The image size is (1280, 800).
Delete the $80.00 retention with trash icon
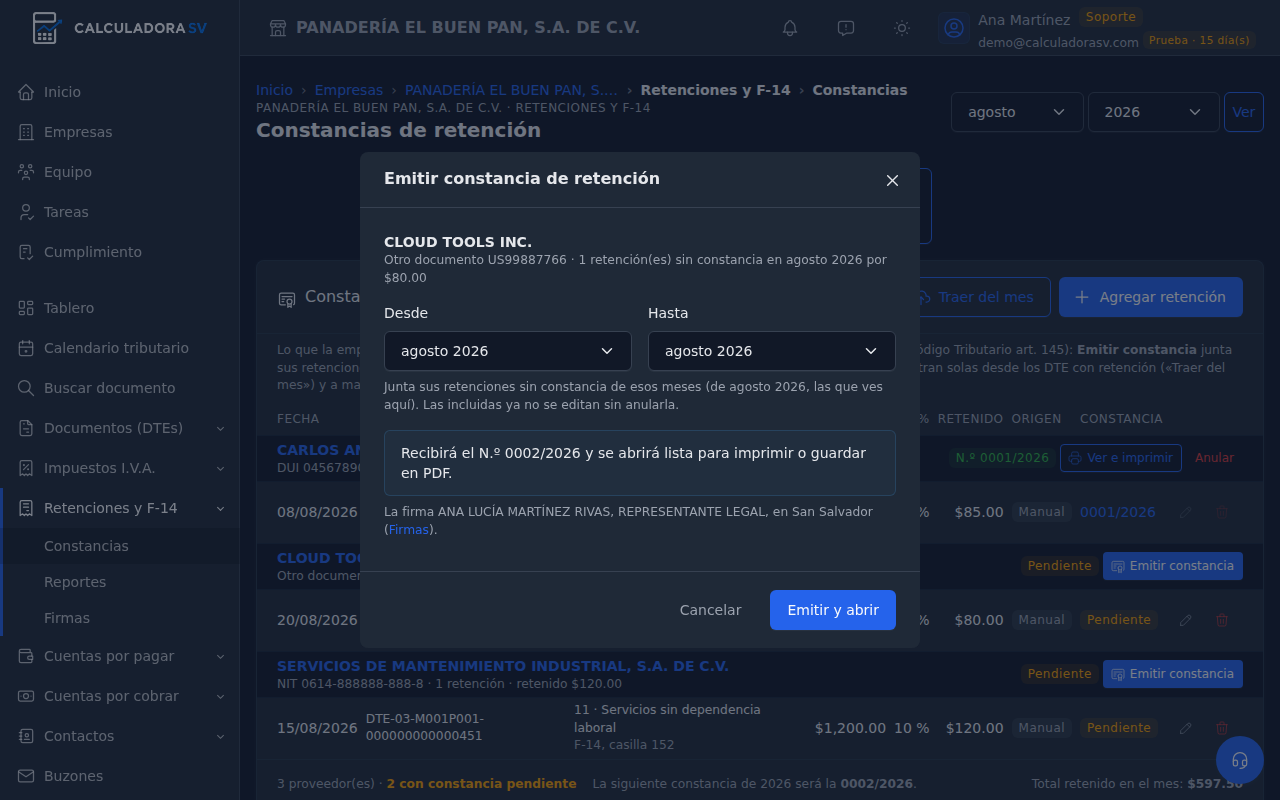1222,620
